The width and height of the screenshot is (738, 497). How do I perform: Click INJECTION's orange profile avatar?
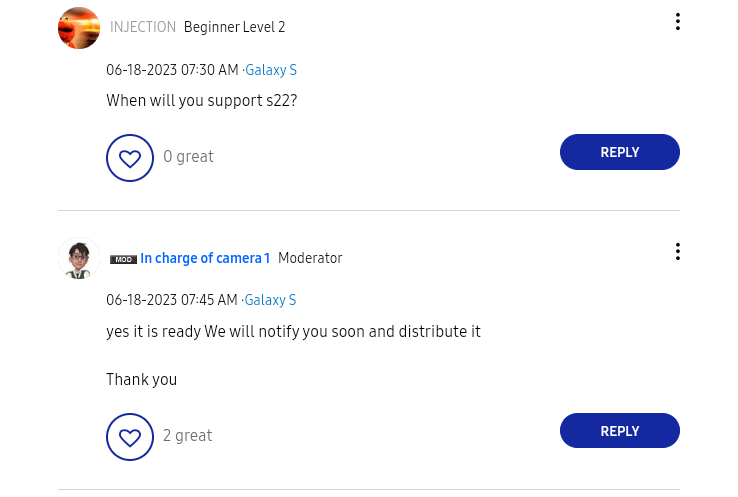click(x=79, y=28)
